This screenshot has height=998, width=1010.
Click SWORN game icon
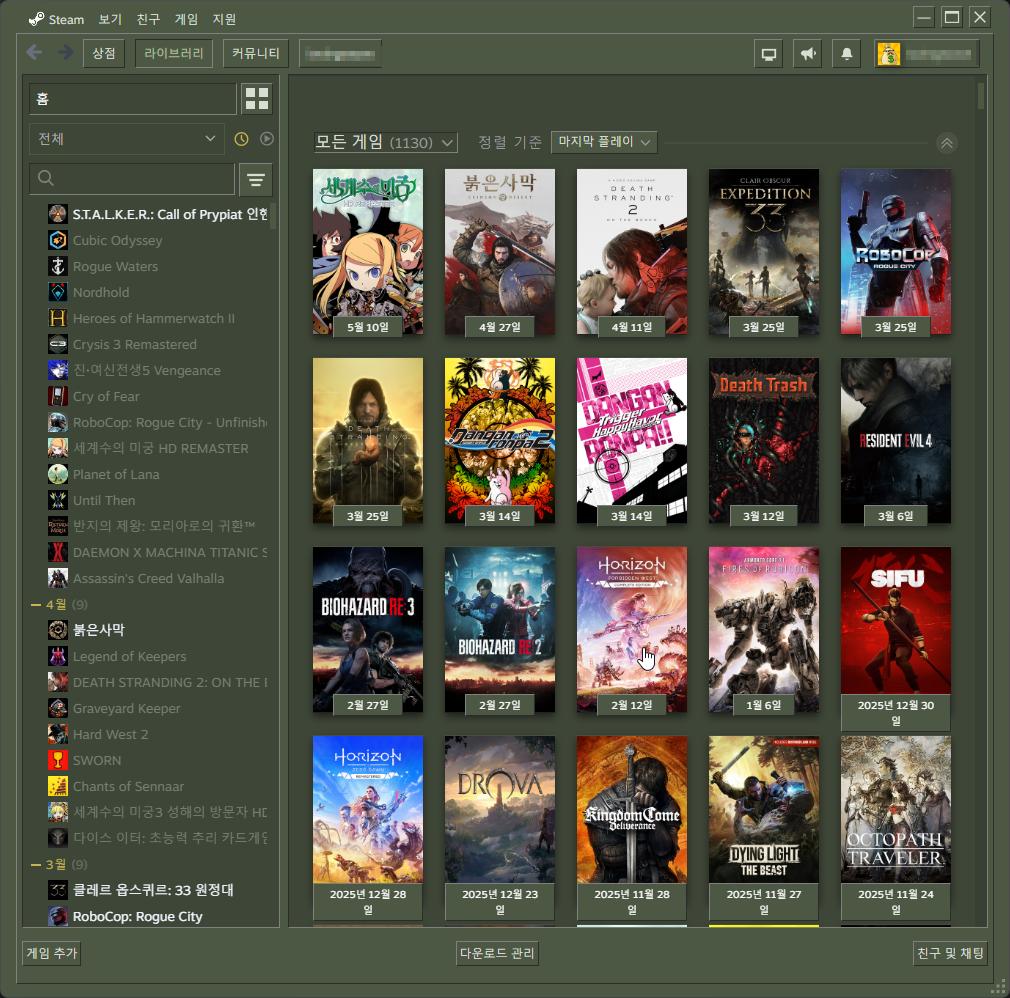tap(58, 760)
